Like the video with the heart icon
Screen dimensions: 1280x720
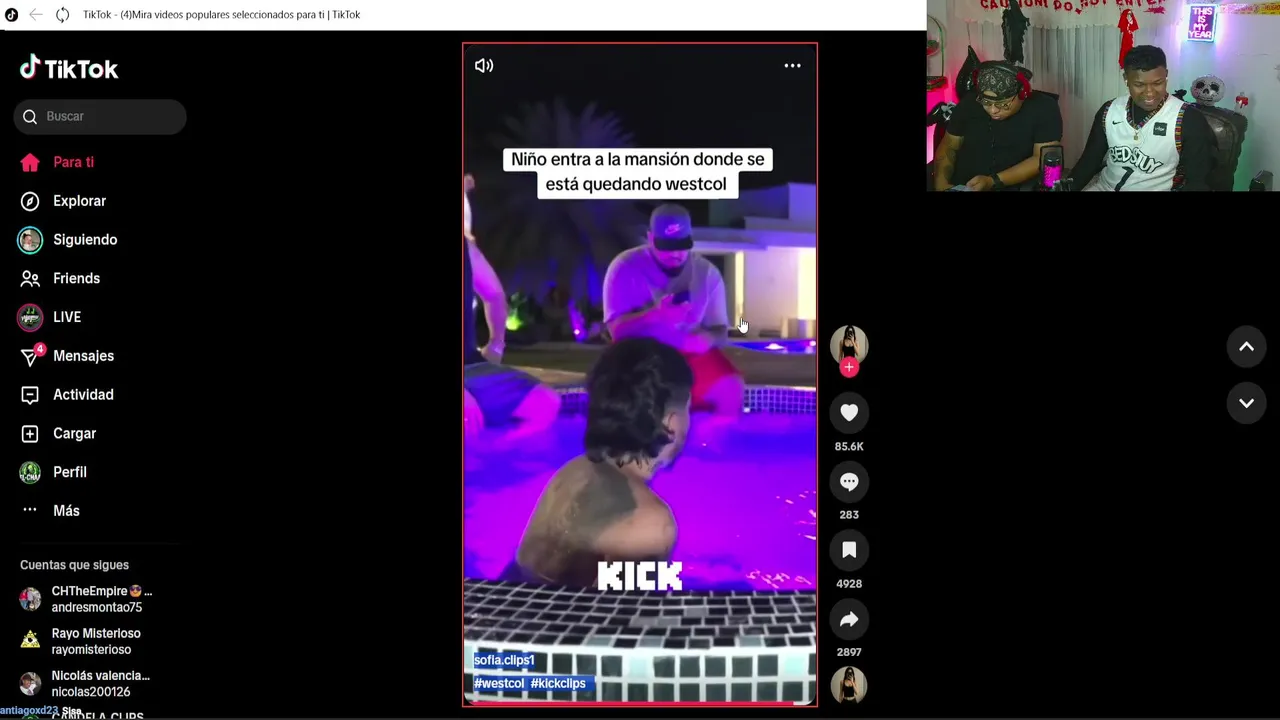click(849, 412)
